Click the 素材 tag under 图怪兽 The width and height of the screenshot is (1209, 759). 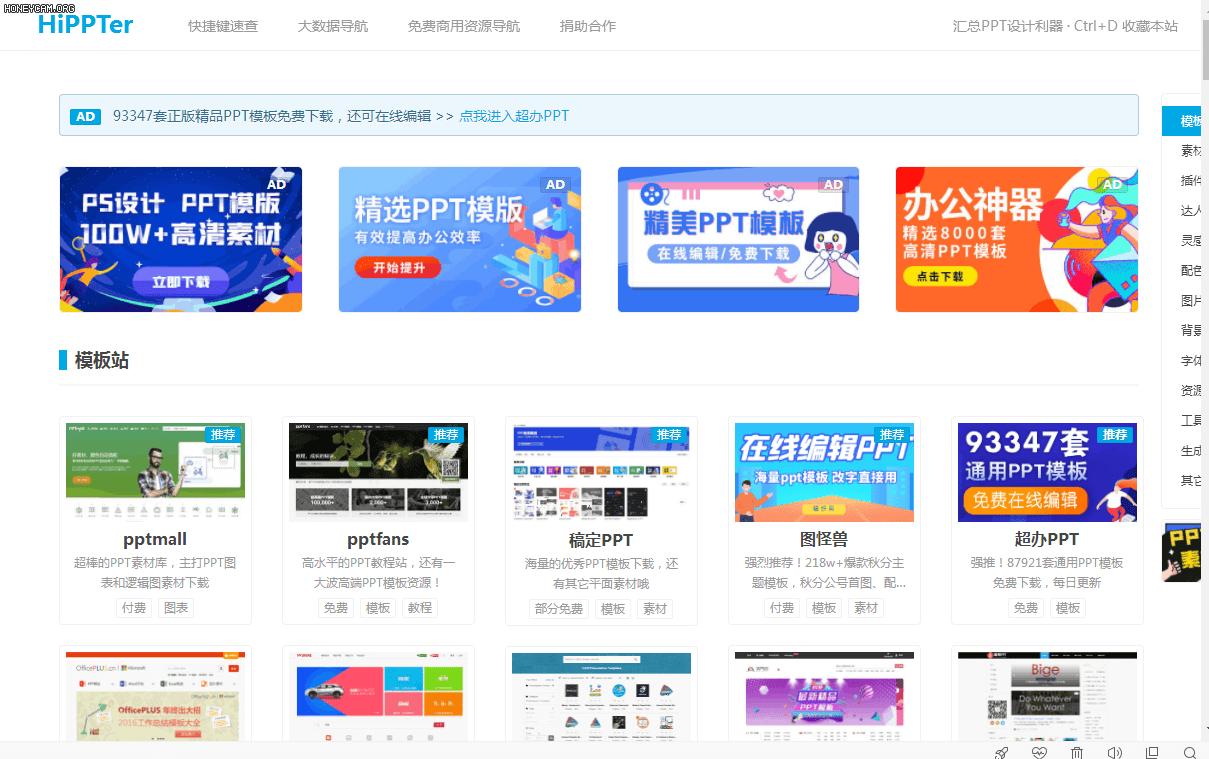click(x=866, y=608)
